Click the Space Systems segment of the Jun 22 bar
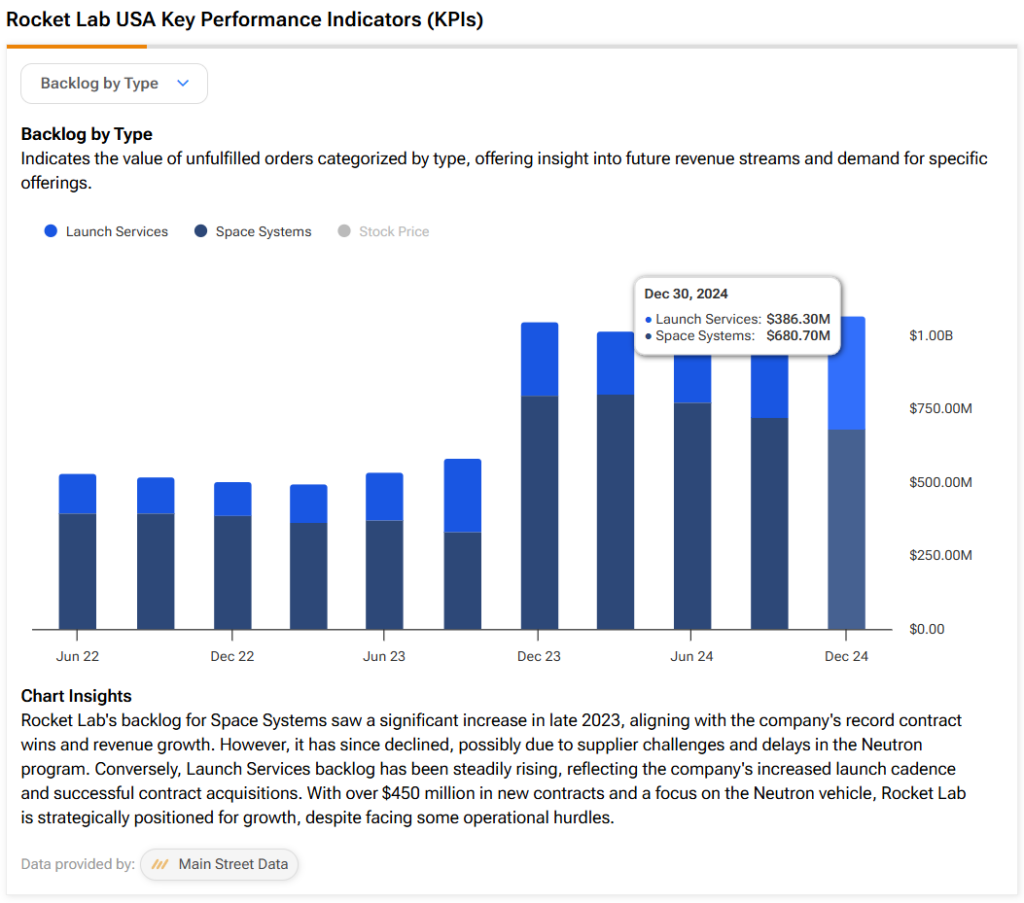The height and width of the screenshot is (903, 1024). [x=78, y=571]
